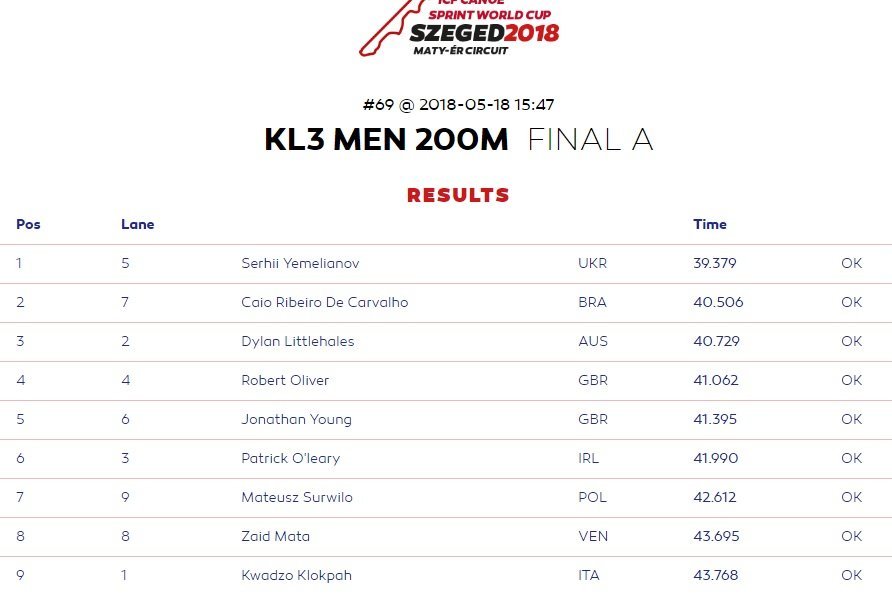Click the RESULTS section title
This screenshot has width=892, height=594.
tap(458, 195)
